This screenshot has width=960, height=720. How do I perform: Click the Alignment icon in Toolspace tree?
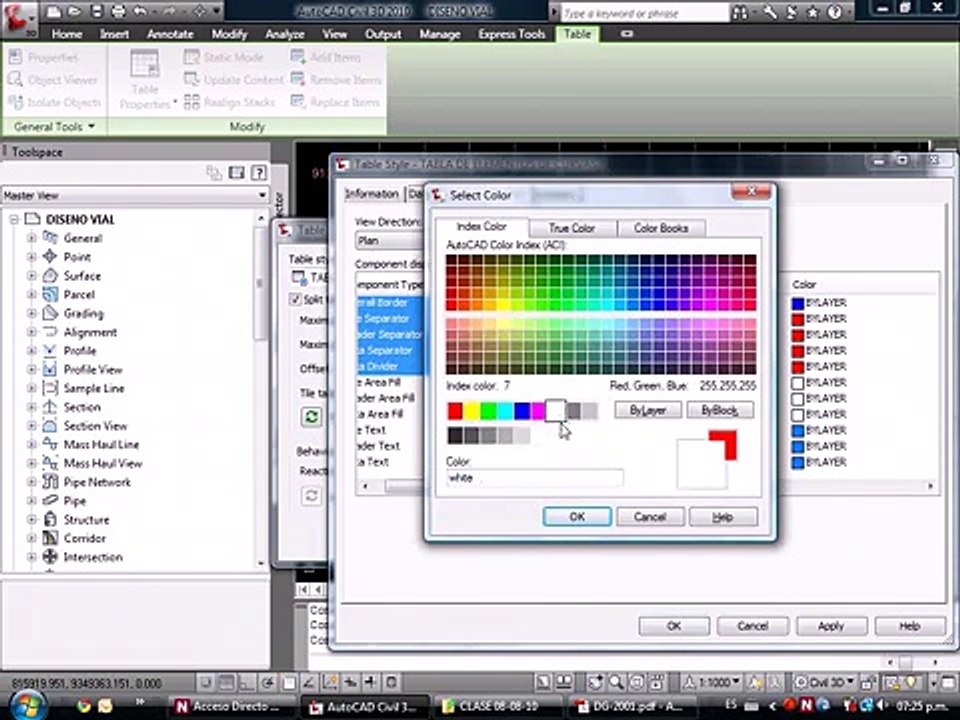(x=50, y=332)
